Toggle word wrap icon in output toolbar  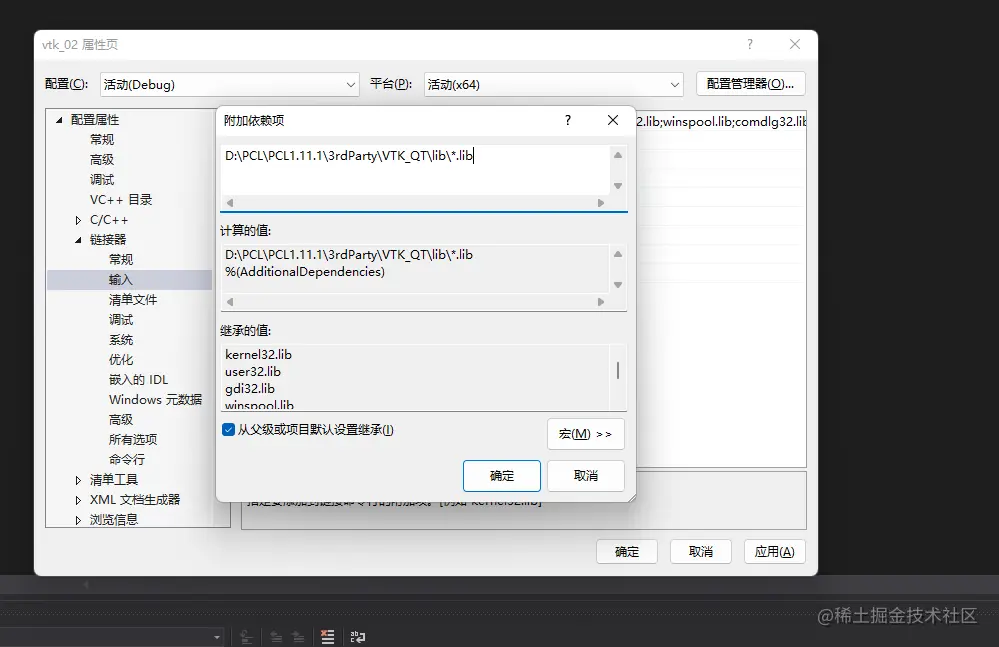click(x=357, y=636)
